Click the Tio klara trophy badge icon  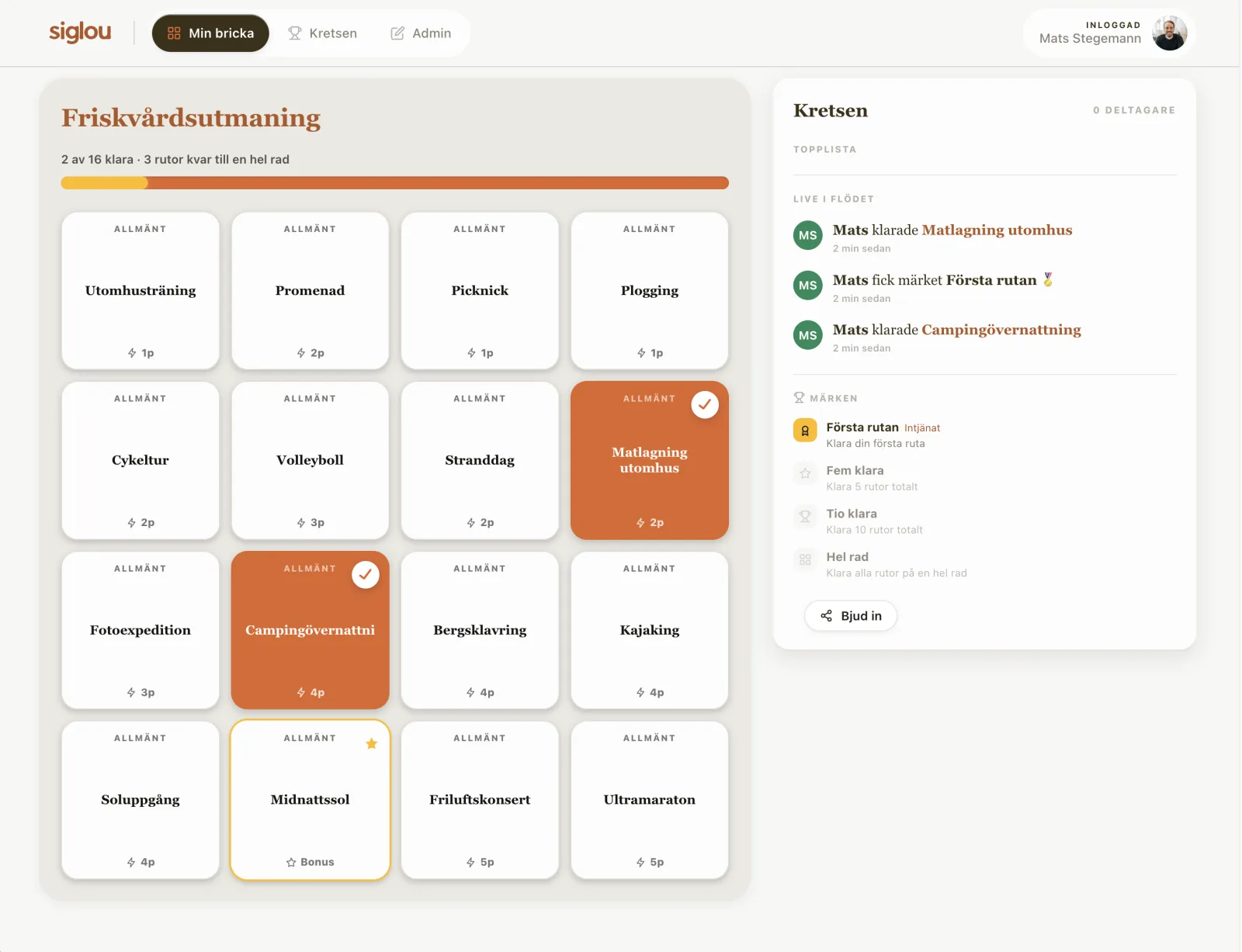click(x=805, y=516)
